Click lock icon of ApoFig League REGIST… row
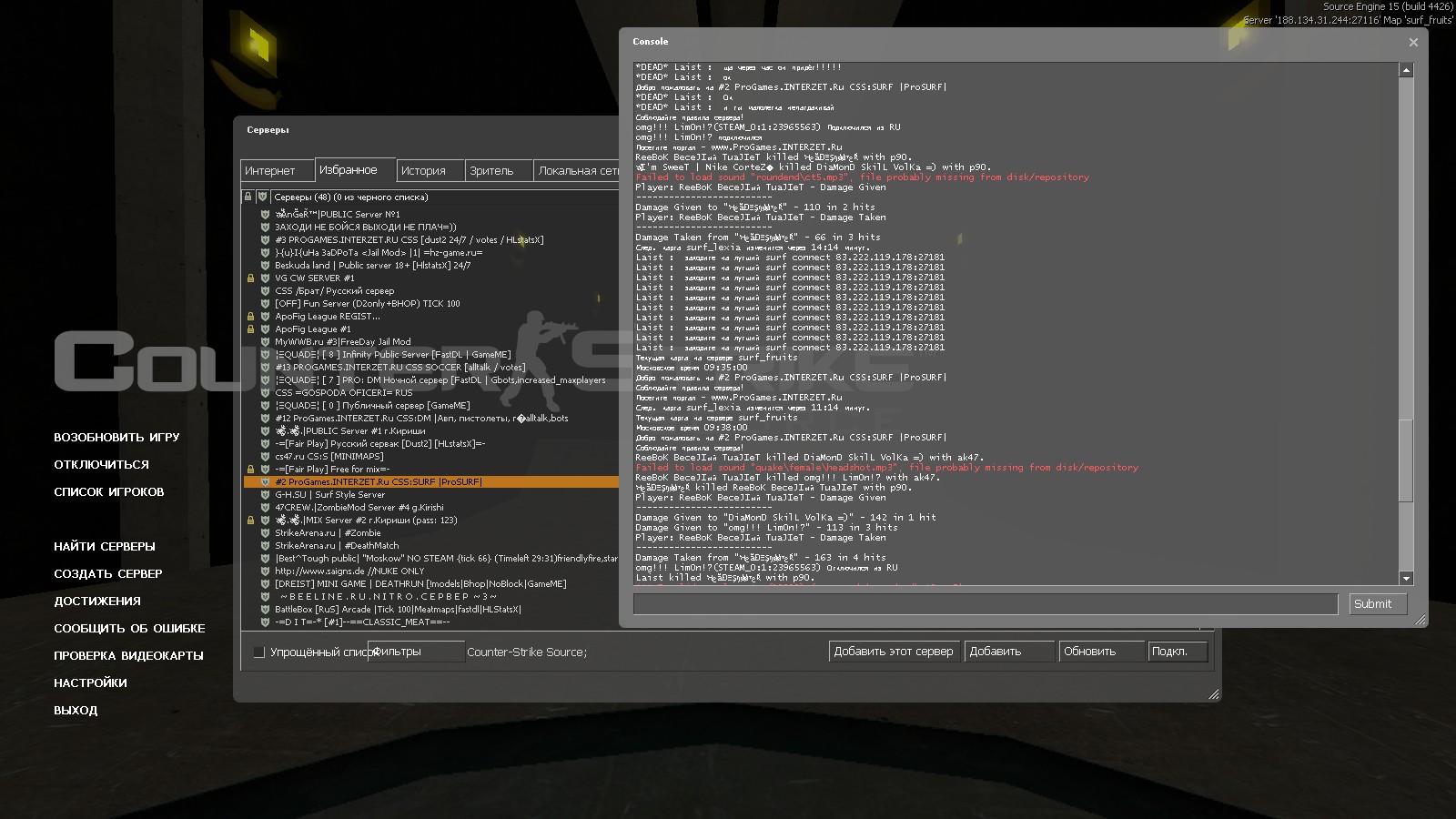 250,317
